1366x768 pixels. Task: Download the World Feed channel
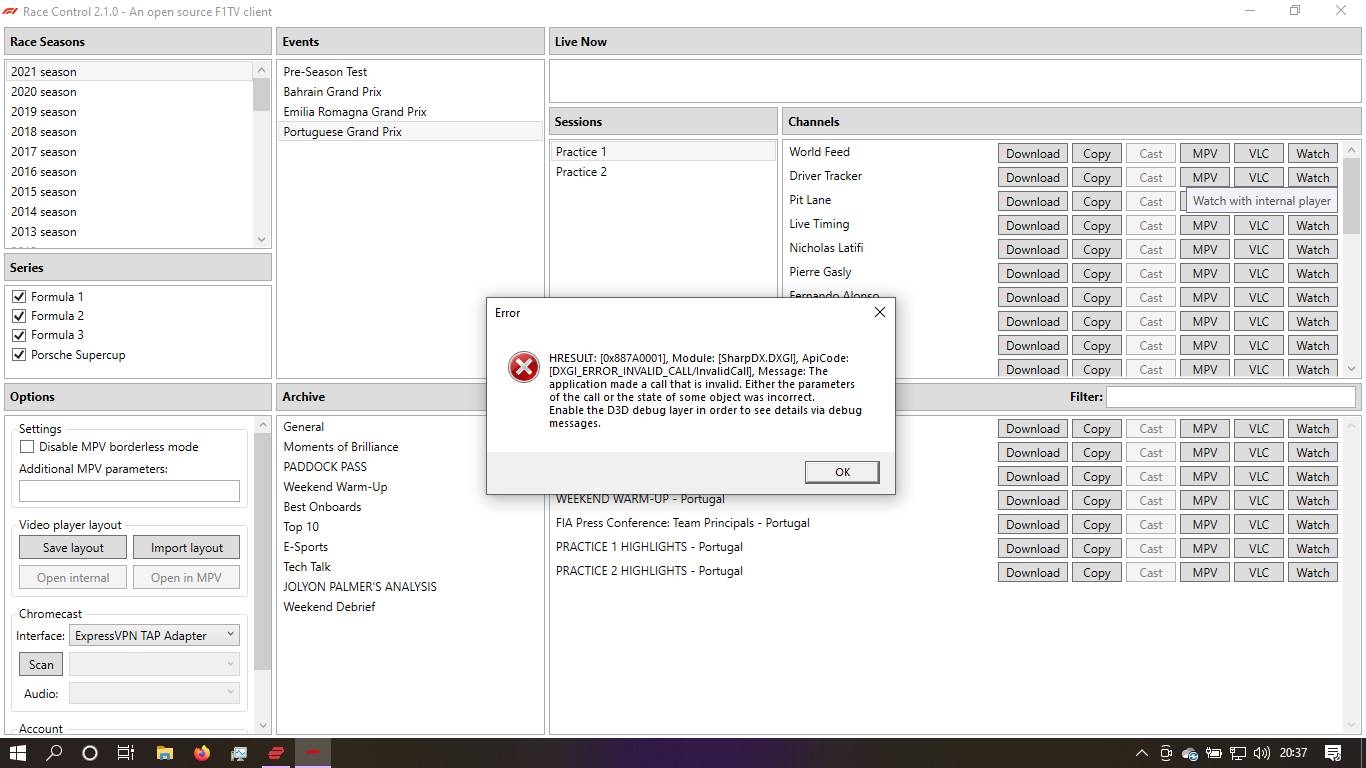pos(1032,152)
